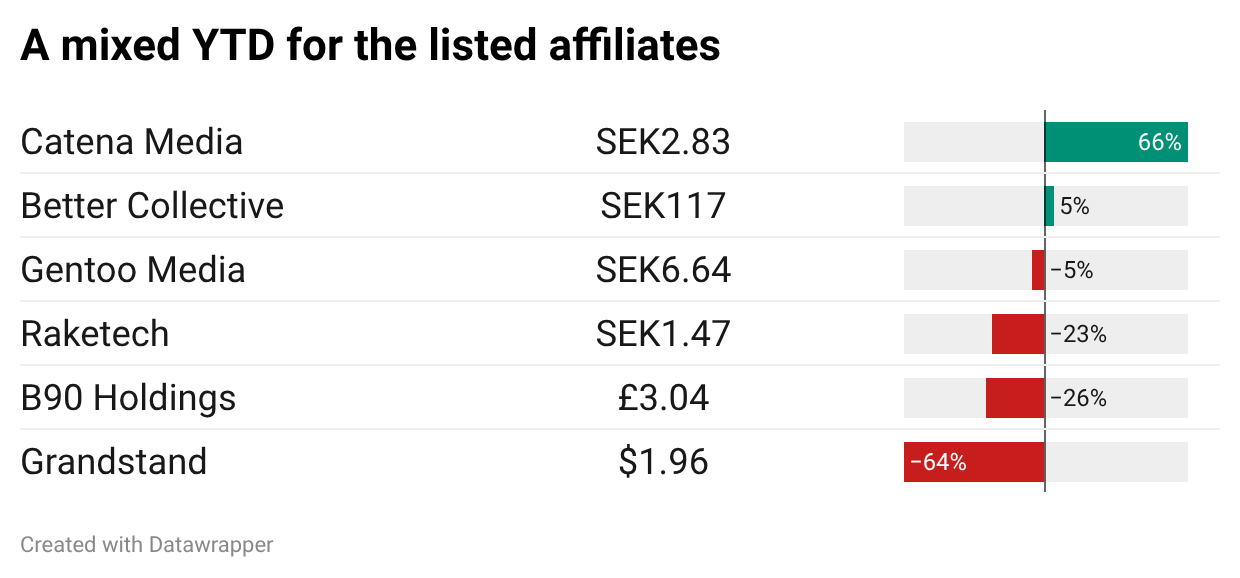Select the £3.04 share price

tap(663, 398)
